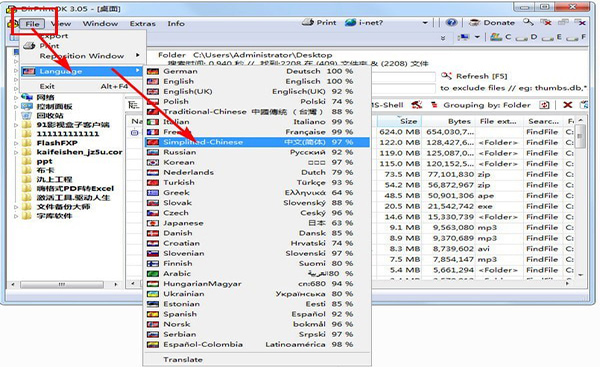Choose Russian language
The image size is (600, 367).
(x=257, y=152)
